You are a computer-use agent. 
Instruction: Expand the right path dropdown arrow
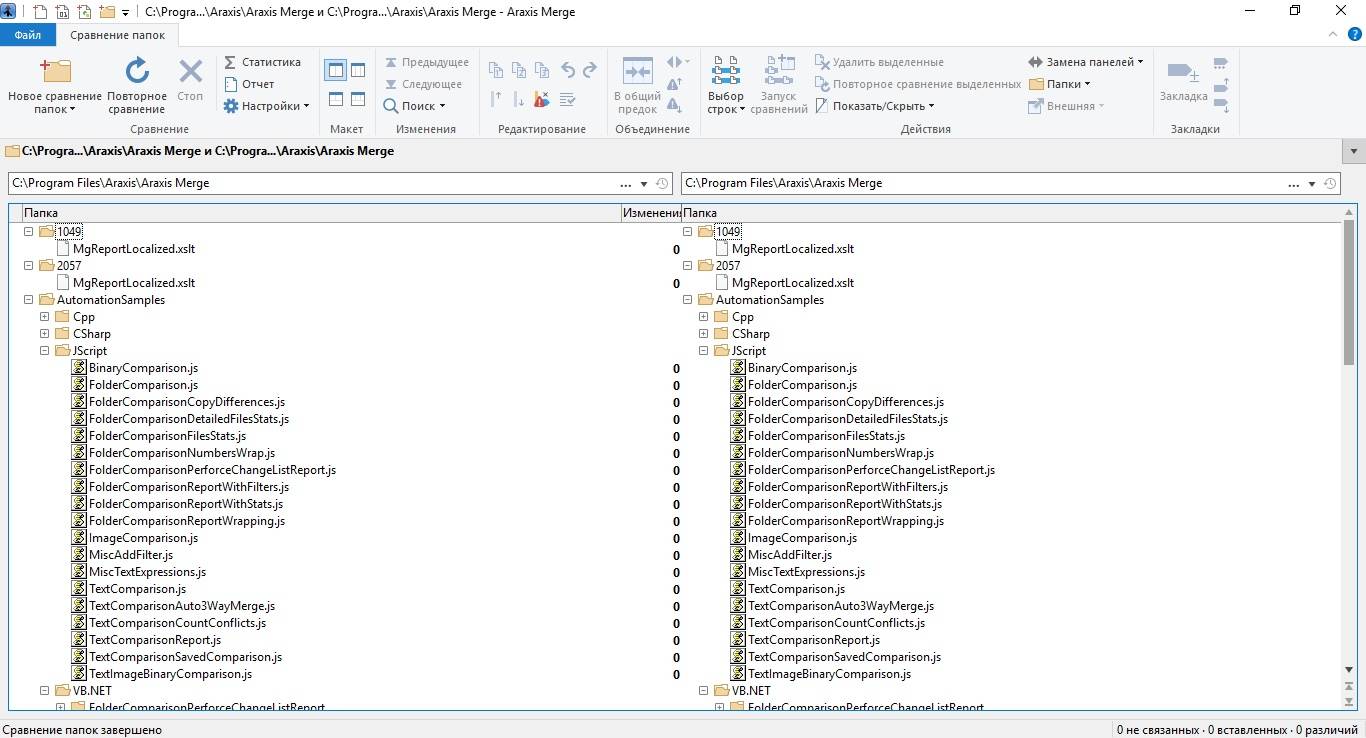pos(1311,184)
